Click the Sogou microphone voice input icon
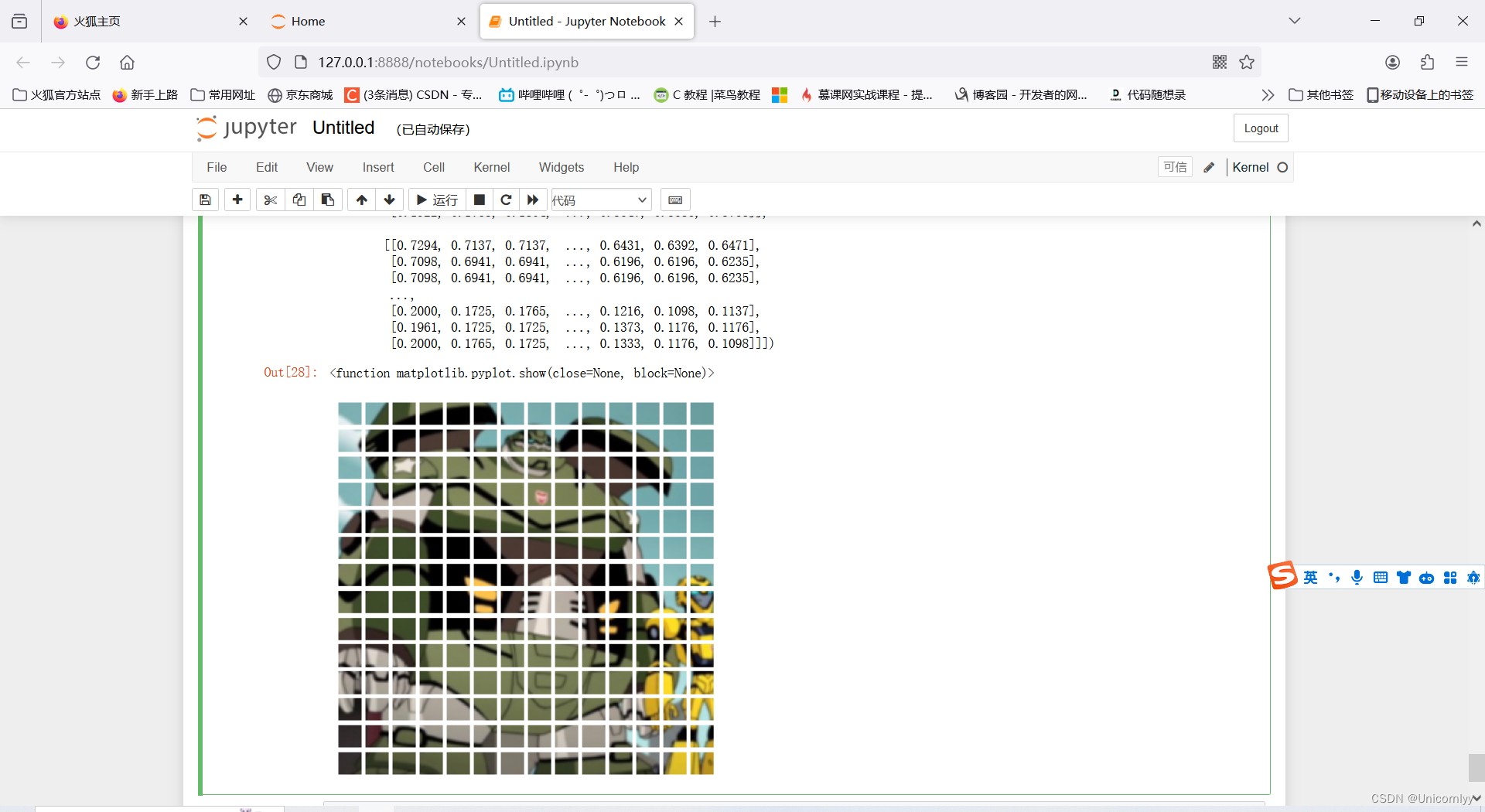Image resolution: width=1485 pixels, height=812 pixels. coord(1357,578)
